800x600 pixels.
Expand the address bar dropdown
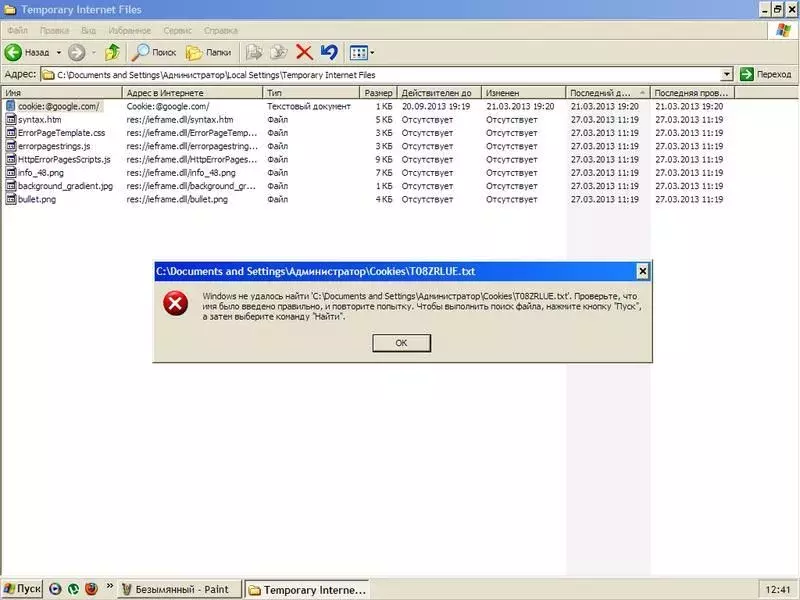(727, 74)
